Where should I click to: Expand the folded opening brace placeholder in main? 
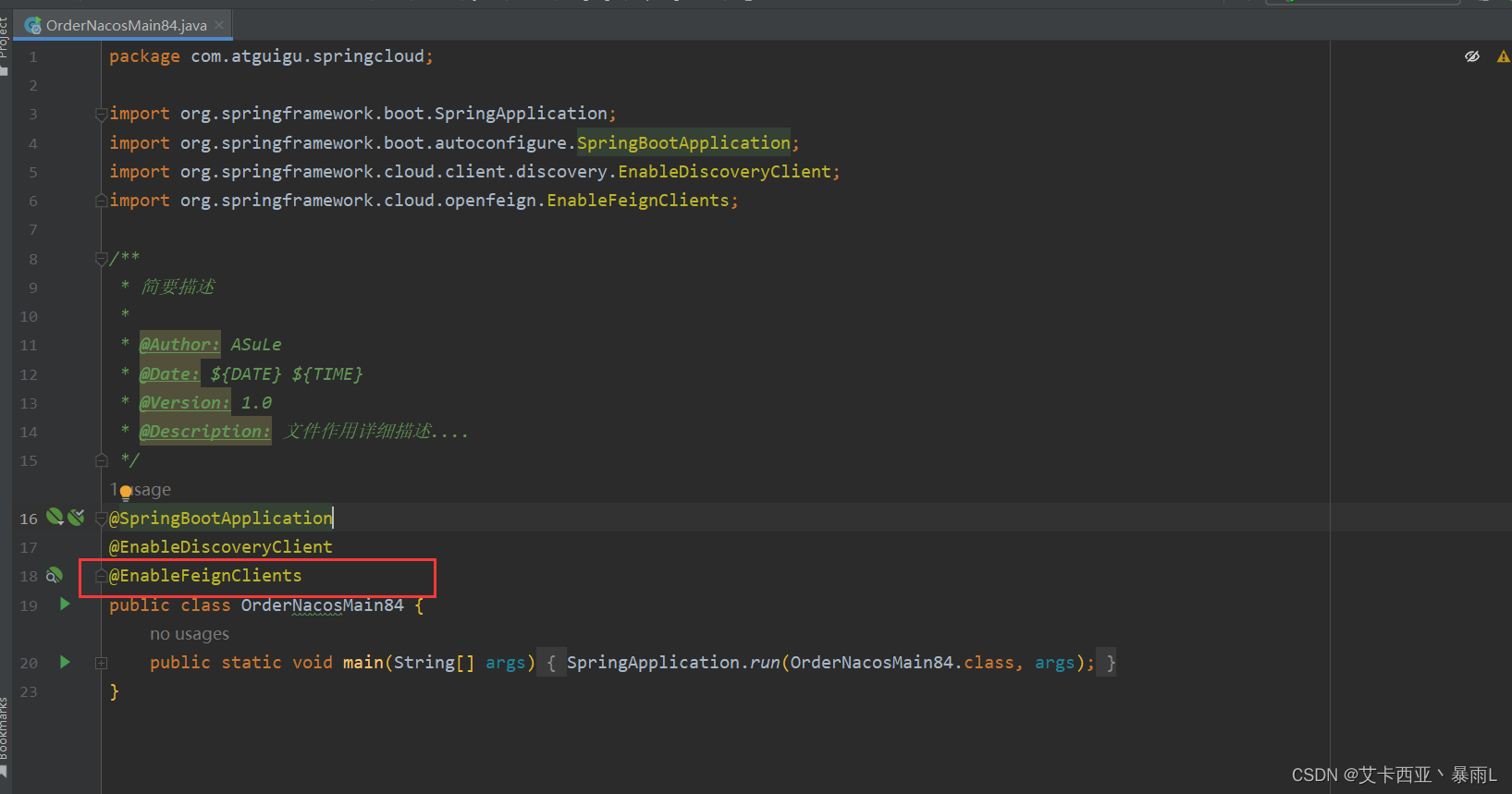pyautogui.click(x=551, y=663)
